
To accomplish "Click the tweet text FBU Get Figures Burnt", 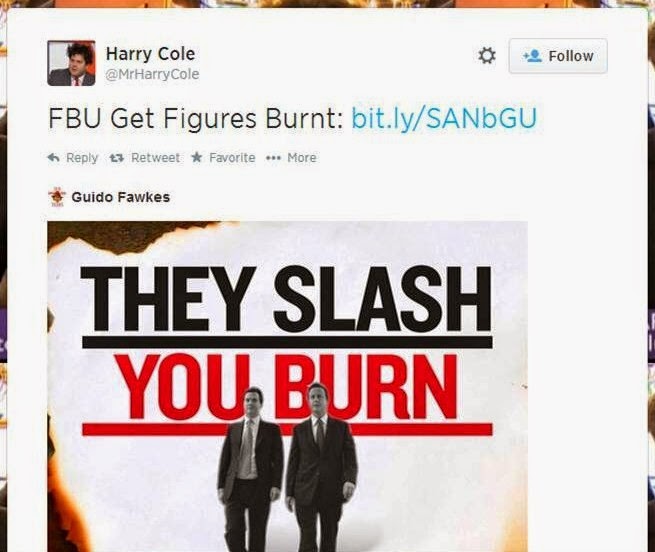I will 195,118.
